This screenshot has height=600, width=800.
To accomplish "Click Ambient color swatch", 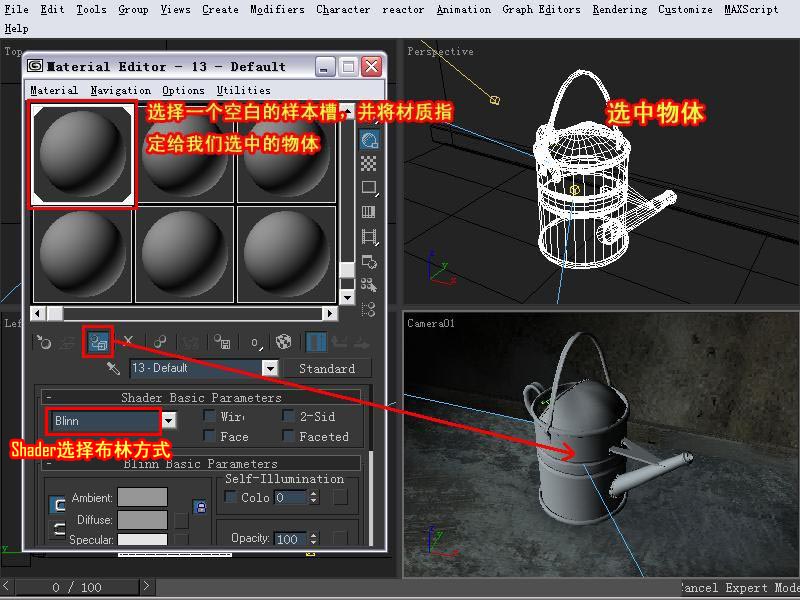I will pyautogui.click(x=142, y=497).
